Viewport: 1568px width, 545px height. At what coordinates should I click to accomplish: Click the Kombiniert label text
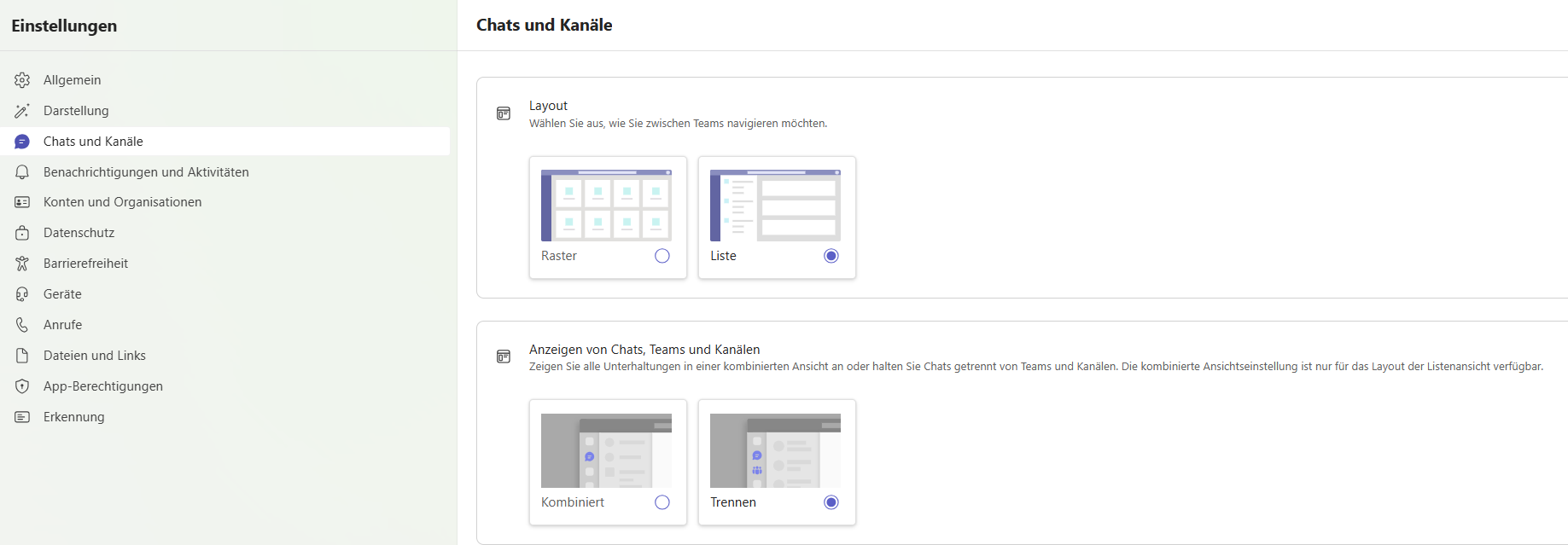coord(573,502)
